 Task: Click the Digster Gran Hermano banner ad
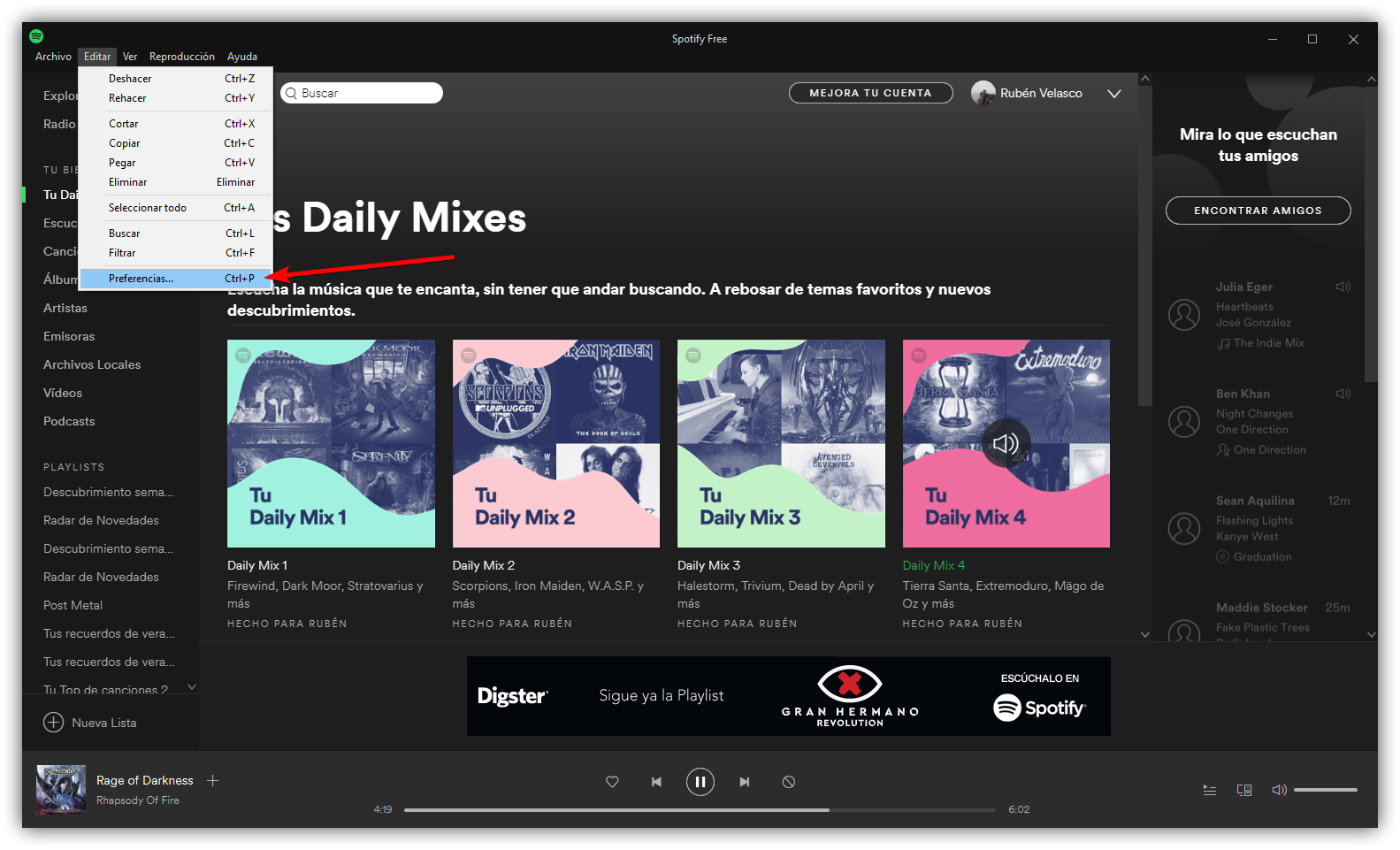(x=789, y=696)
